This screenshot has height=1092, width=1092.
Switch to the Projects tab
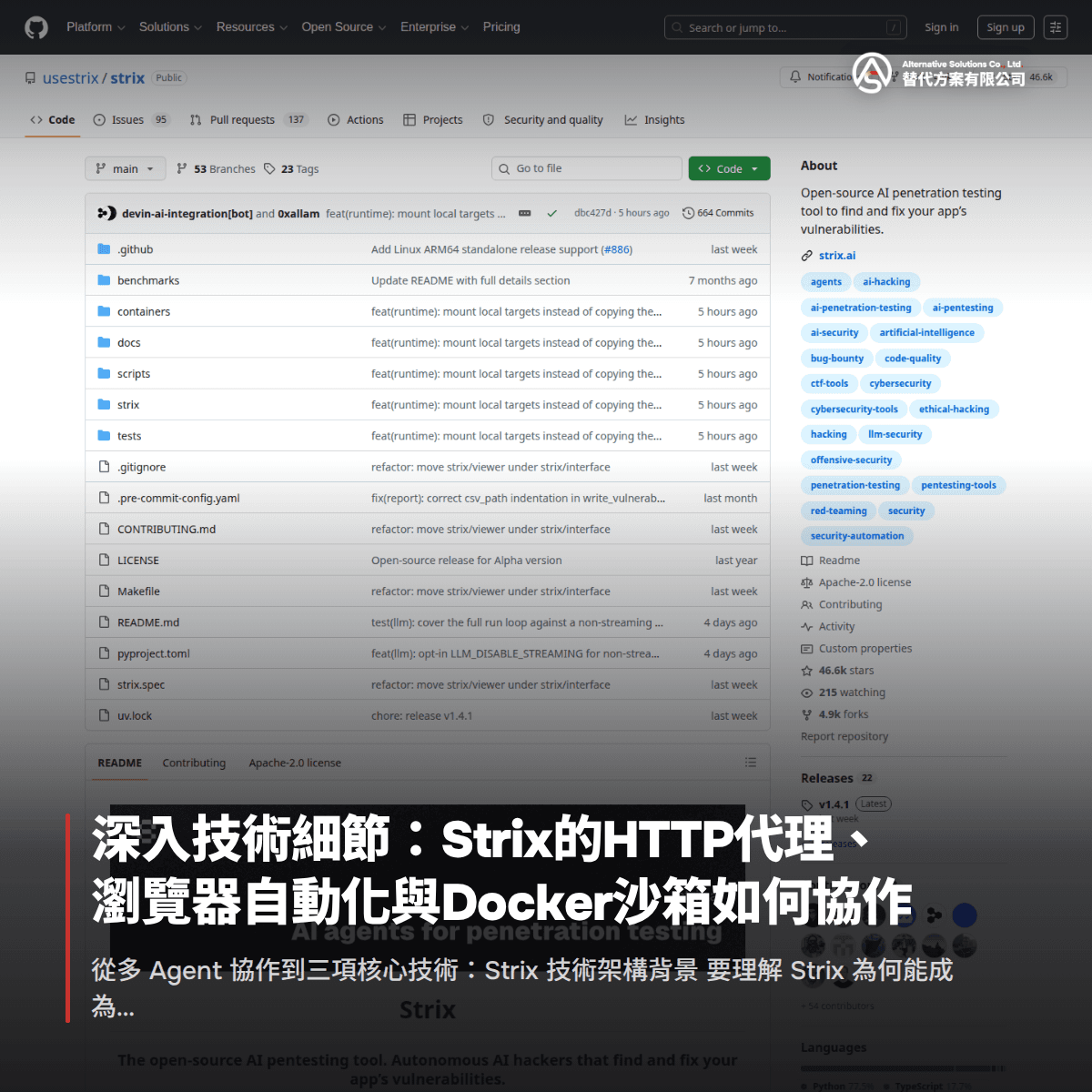433,120
